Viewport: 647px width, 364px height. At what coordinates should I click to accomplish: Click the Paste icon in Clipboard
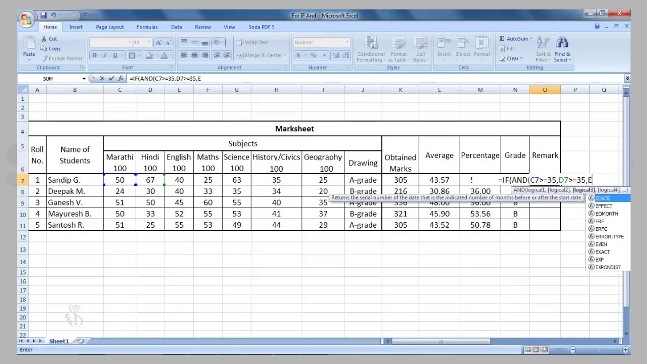[x=29, y=48]
